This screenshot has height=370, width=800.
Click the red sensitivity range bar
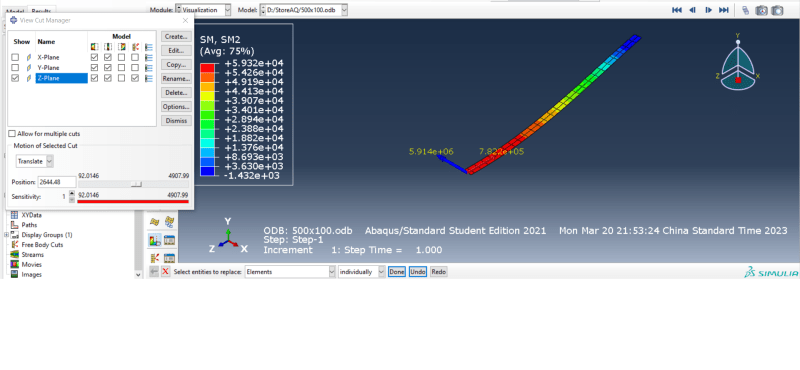coord(133,201)
